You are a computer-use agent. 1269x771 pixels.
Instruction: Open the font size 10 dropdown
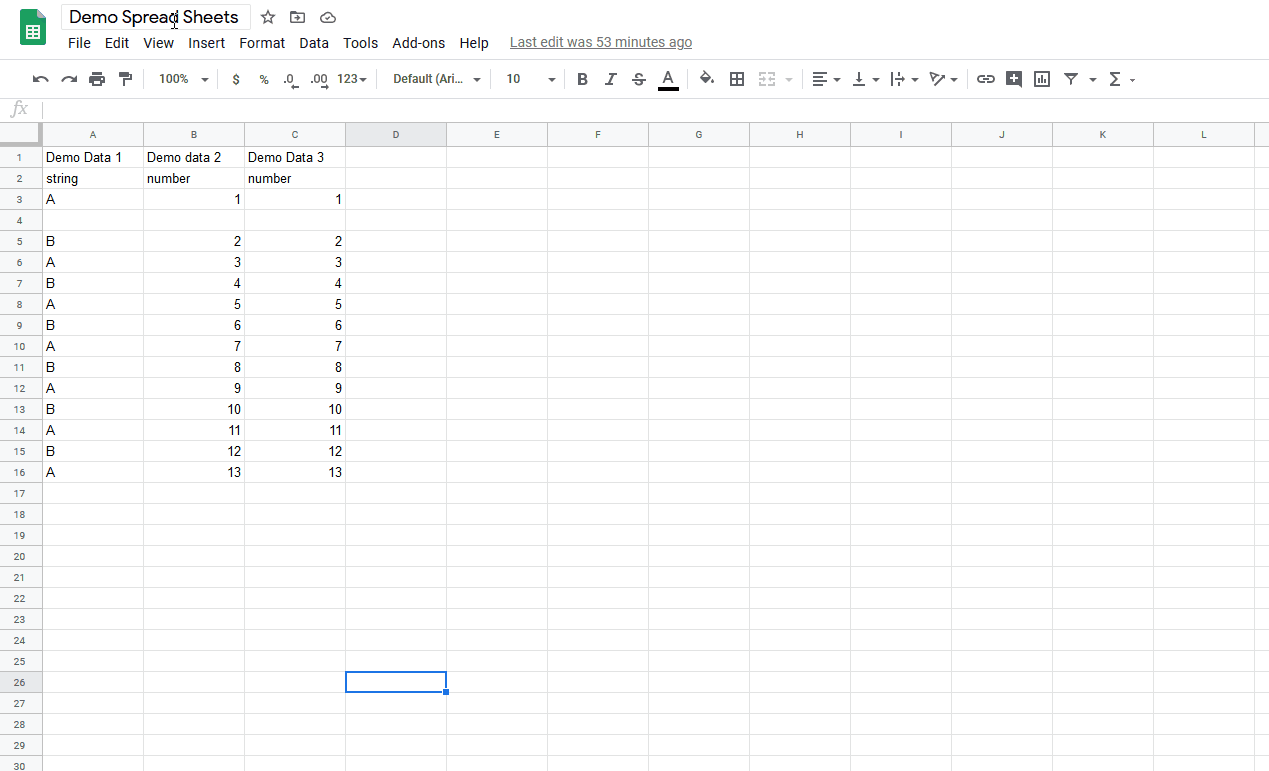tap(530, 79)
